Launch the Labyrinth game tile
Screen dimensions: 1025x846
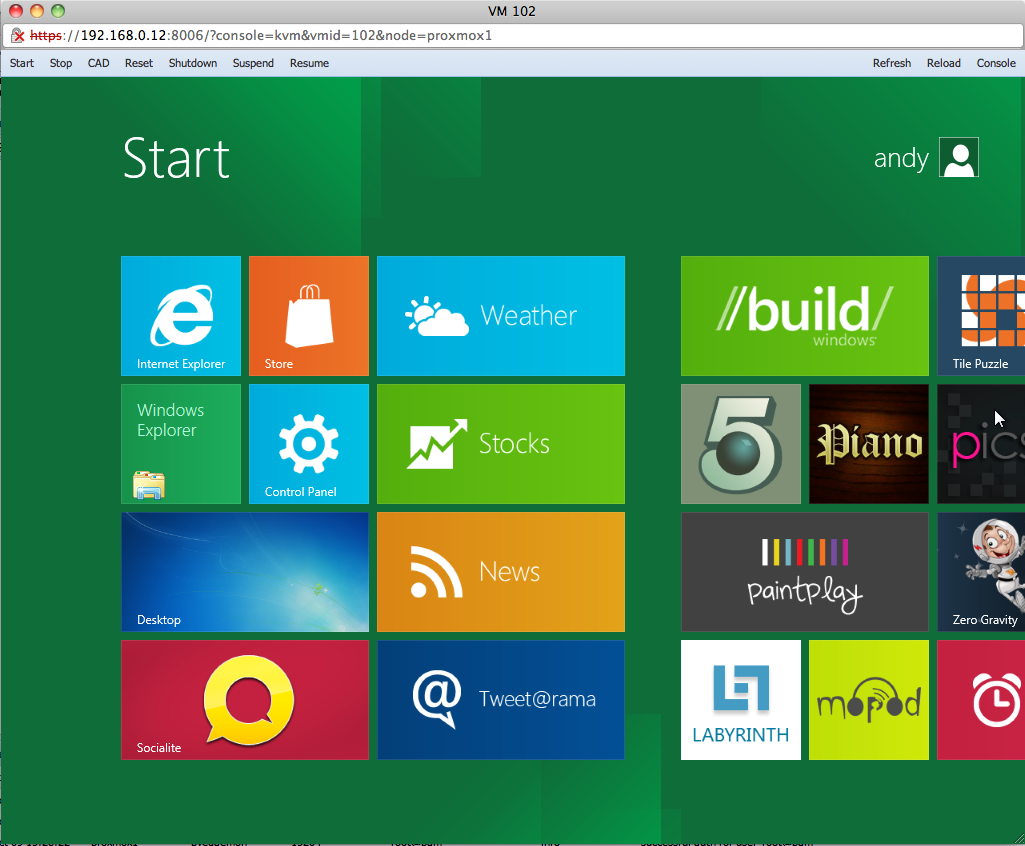pyautogui.click(x=741, y=699)
